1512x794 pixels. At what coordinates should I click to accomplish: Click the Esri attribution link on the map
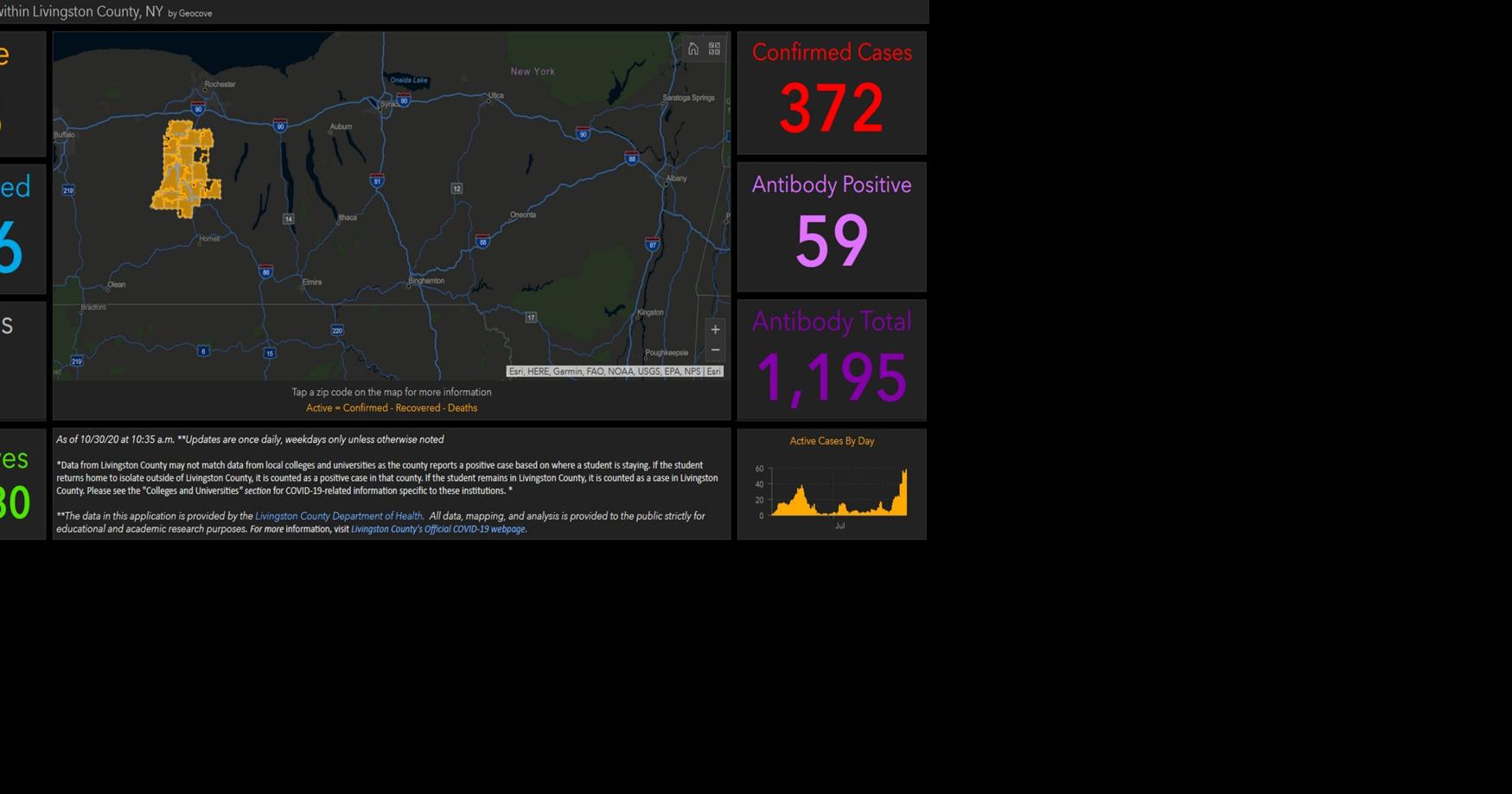click(x=713, y=371)
